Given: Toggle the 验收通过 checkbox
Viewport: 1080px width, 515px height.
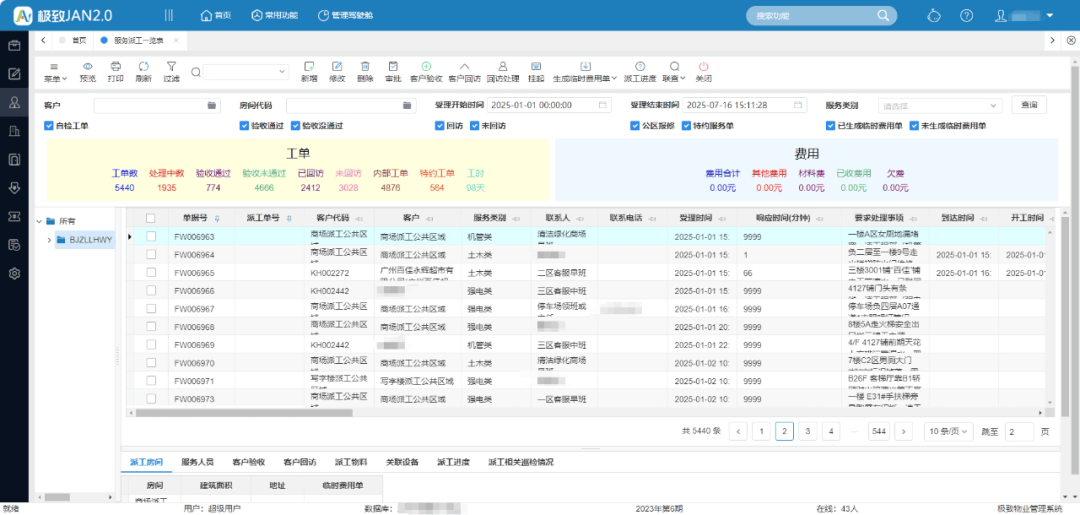Looking at the screenshot, I should [244, 126].
